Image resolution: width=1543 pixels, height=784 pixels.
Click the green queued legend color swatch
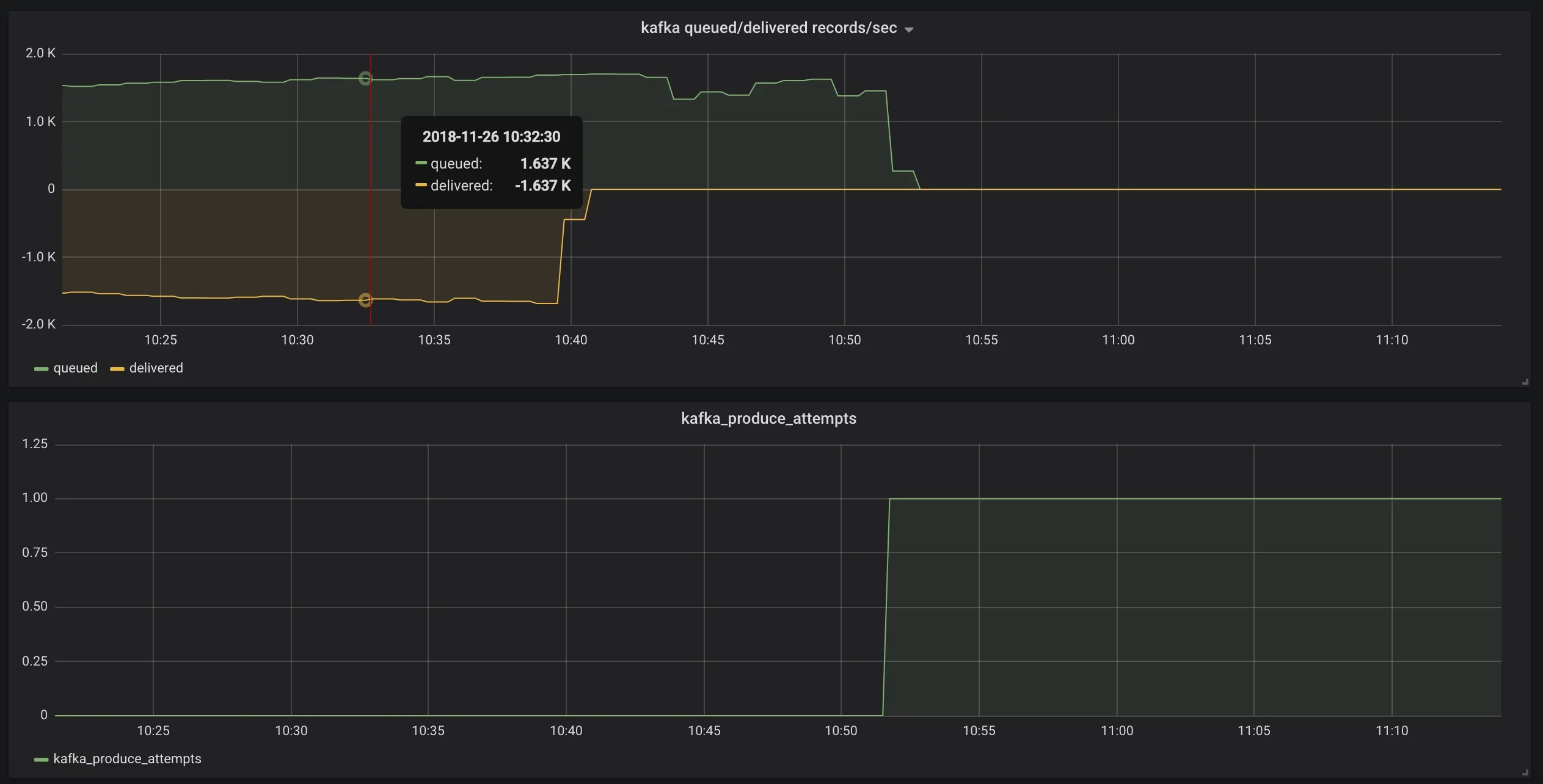(41, 369)
